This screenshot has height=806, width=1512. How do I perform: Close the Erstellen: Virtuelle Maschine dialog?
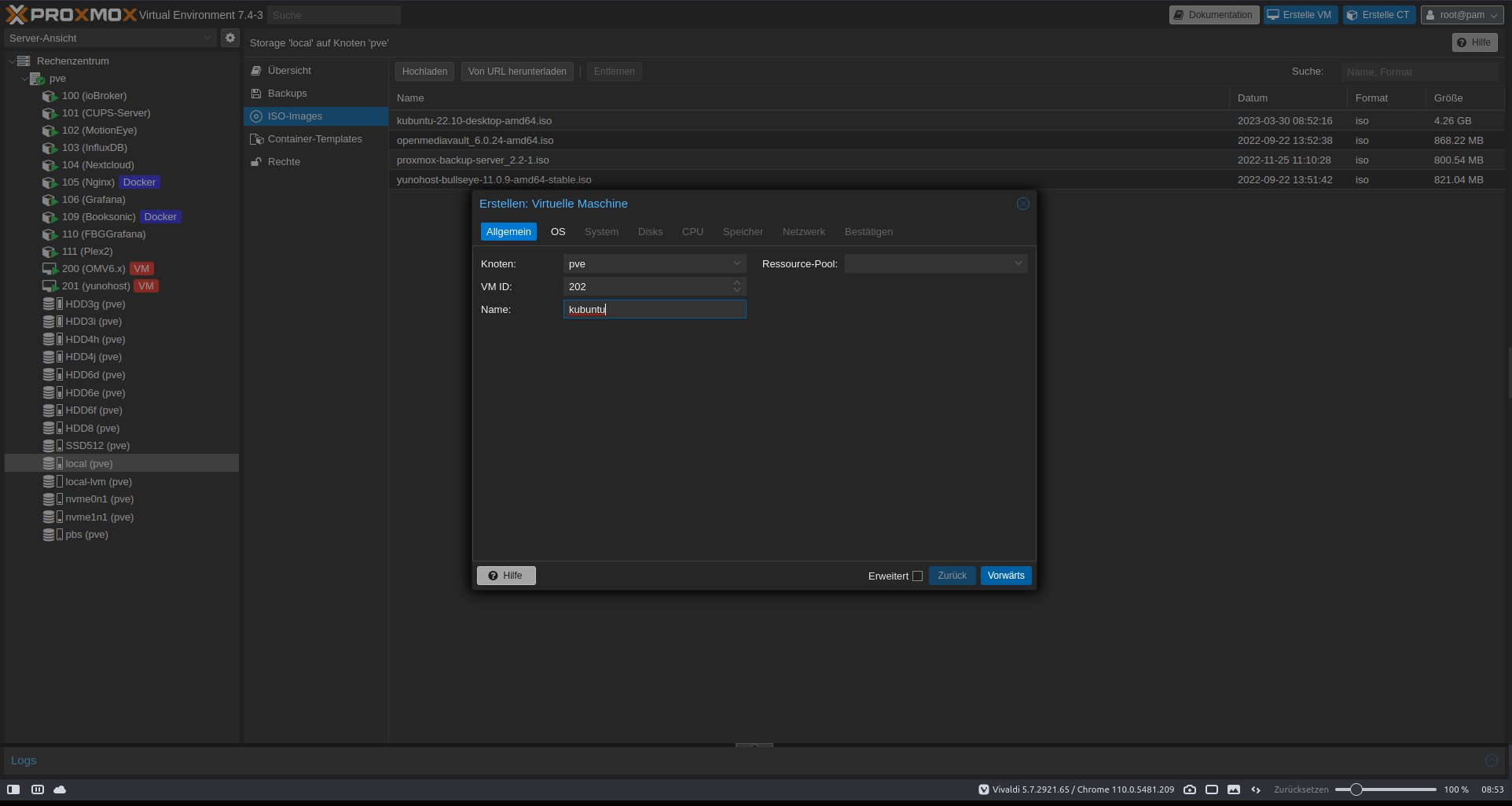pos(1022,204)
